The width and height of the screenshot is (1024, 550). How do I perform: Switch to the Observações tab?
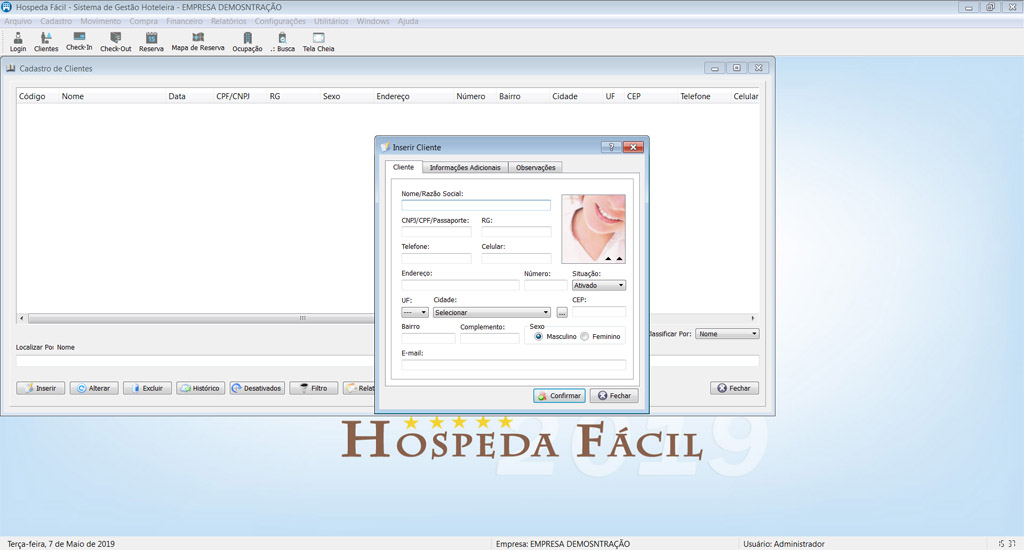point(536,168)
